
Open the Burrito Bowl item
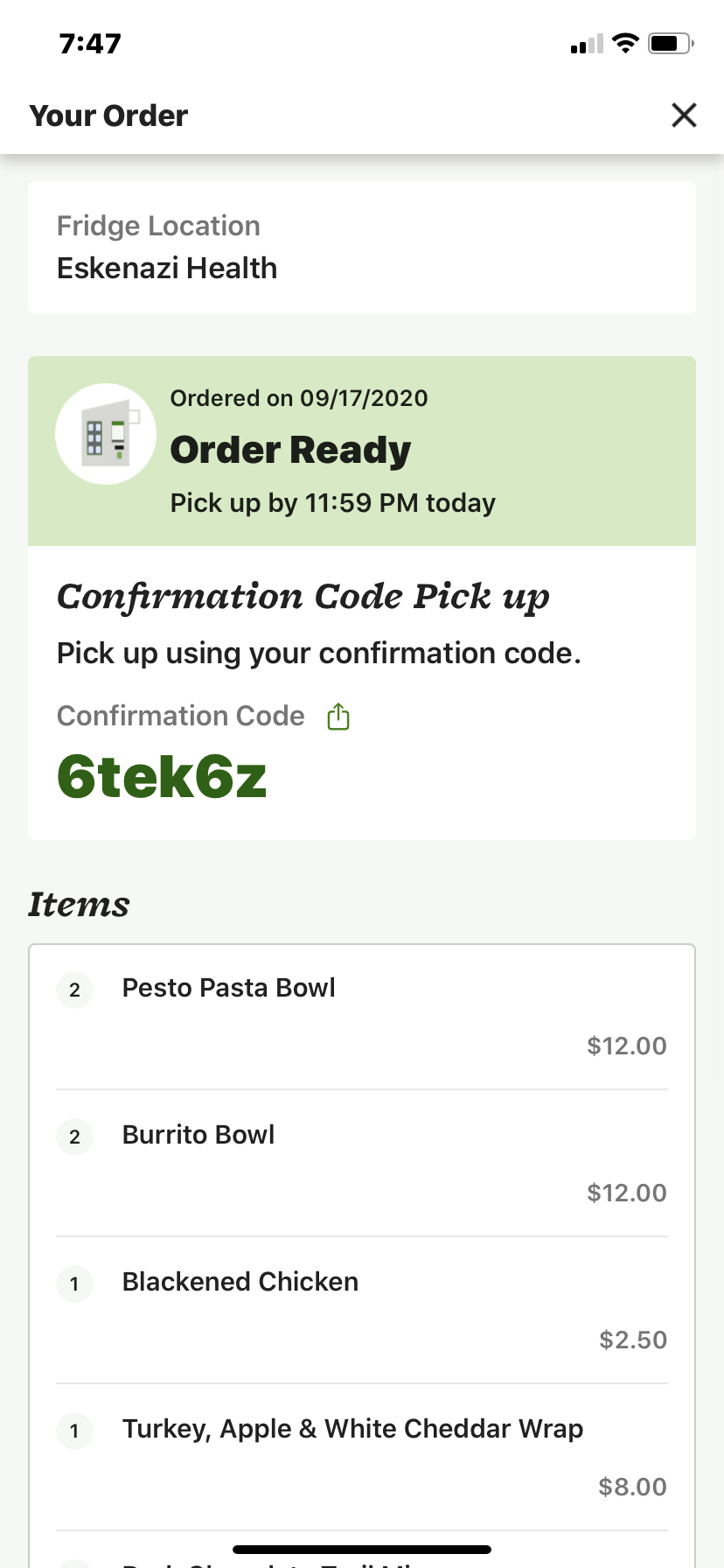click(x=198, y=1135)
